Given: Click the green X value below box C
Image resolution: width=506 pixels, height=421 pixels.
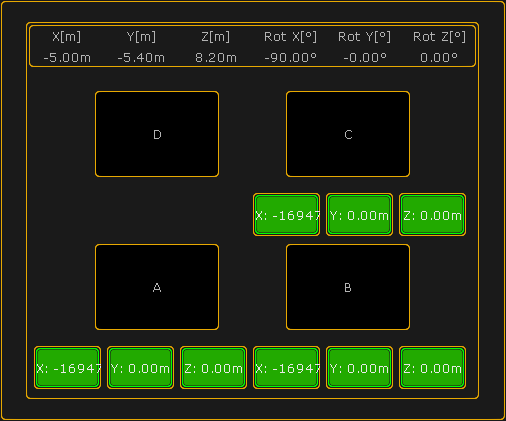Looking at the screenshot, I should 286,215.
